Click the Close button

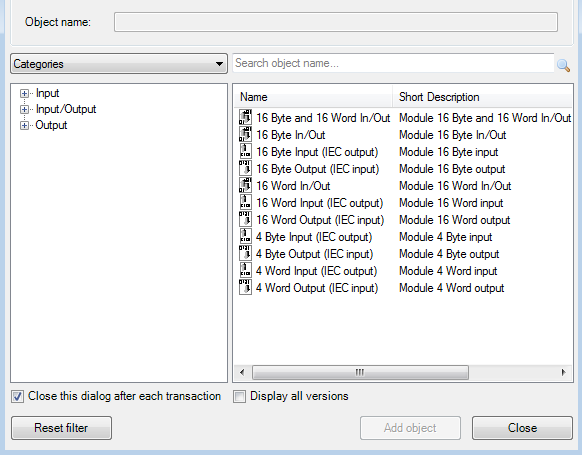pos(522,428)
